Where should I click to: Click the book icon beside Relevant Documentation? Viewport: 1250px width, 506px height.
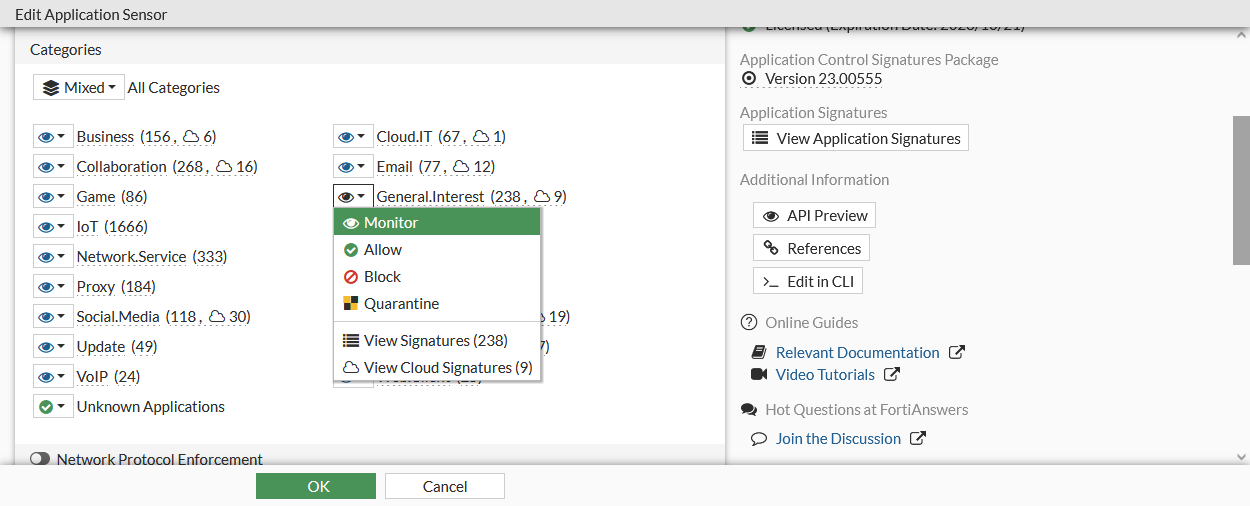tap(759, 352)
